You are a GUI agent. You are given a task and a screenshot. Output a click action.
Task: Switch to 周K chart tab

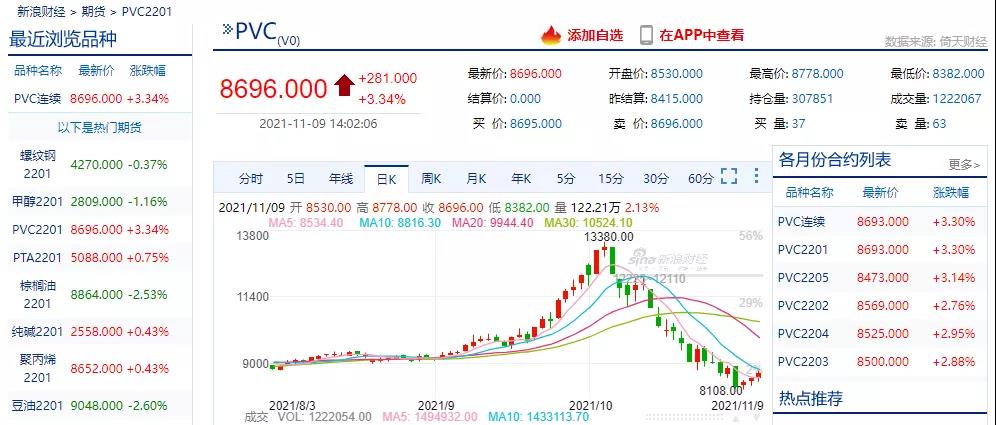coord(431,179)
